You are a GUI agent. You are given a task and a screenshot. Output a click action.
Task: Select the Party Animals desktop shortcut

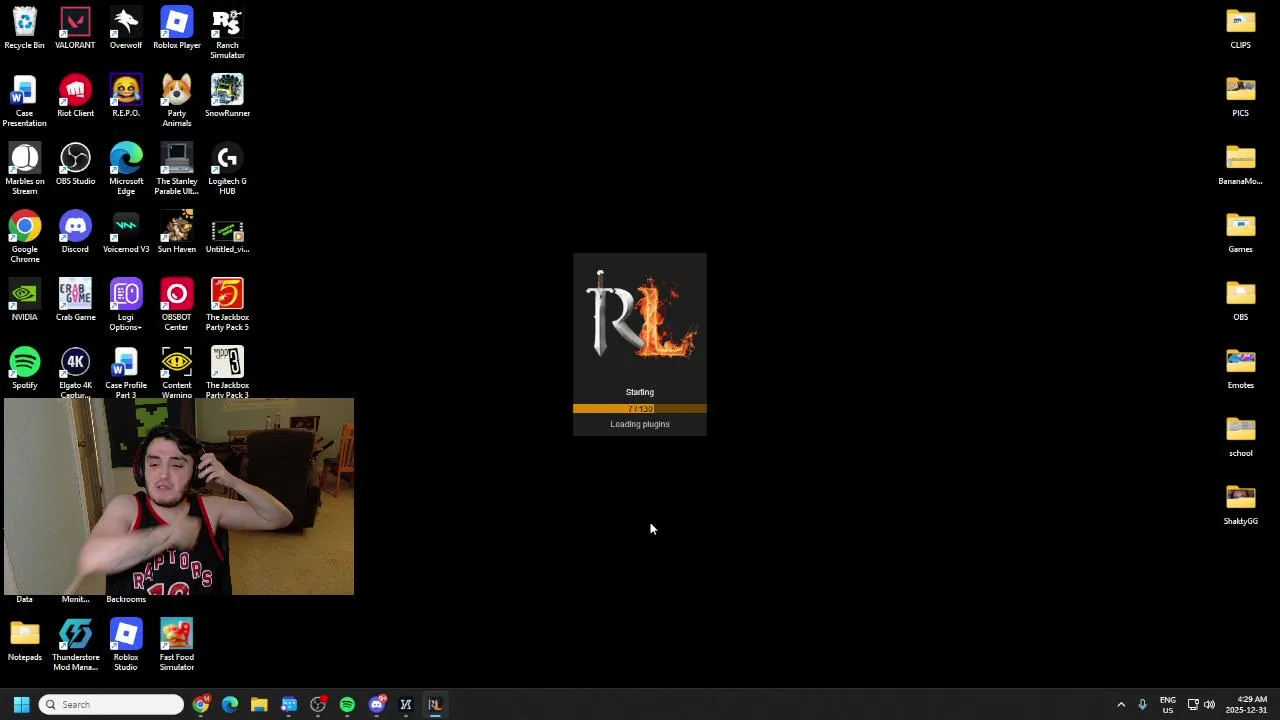coord(176,101)
